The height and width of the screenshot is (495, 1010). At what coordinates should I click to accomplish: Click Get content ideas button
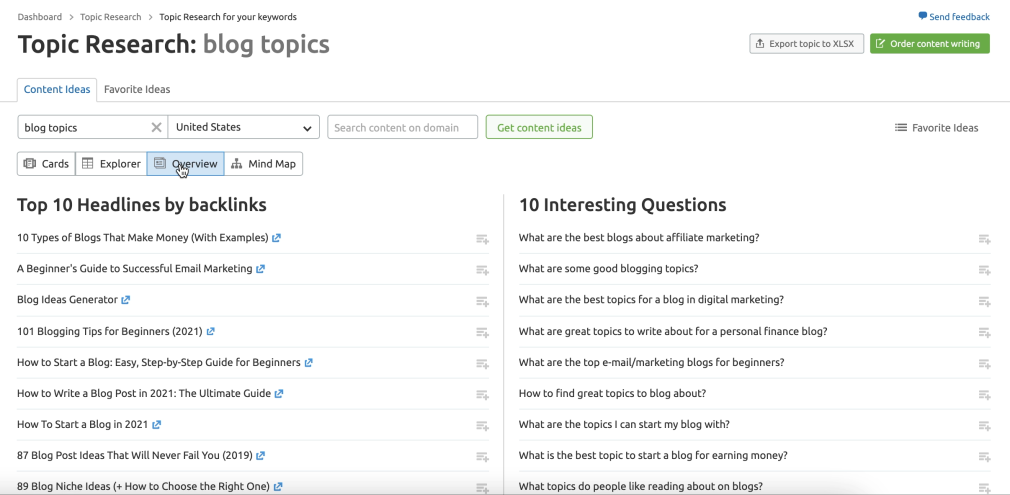tap(539, 127)
